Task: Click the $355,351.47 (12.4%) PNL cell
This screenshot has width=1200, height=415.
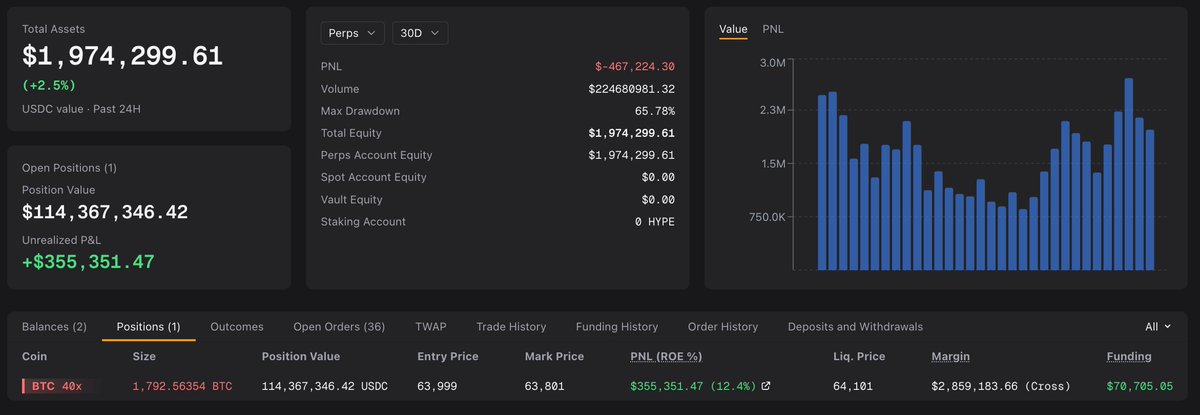Action: pyautogui.click(x=692, y=386)
